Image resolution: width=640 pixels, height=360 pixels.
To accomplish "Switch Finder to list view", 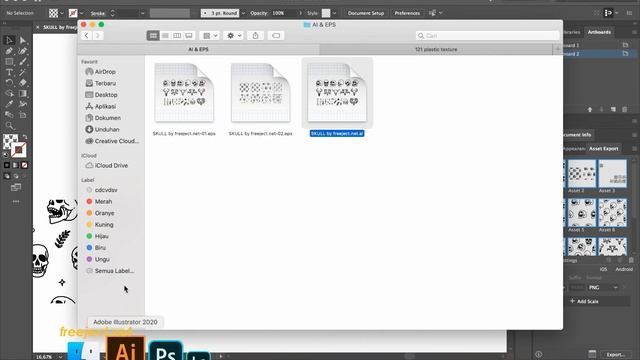I will (165, 36).
